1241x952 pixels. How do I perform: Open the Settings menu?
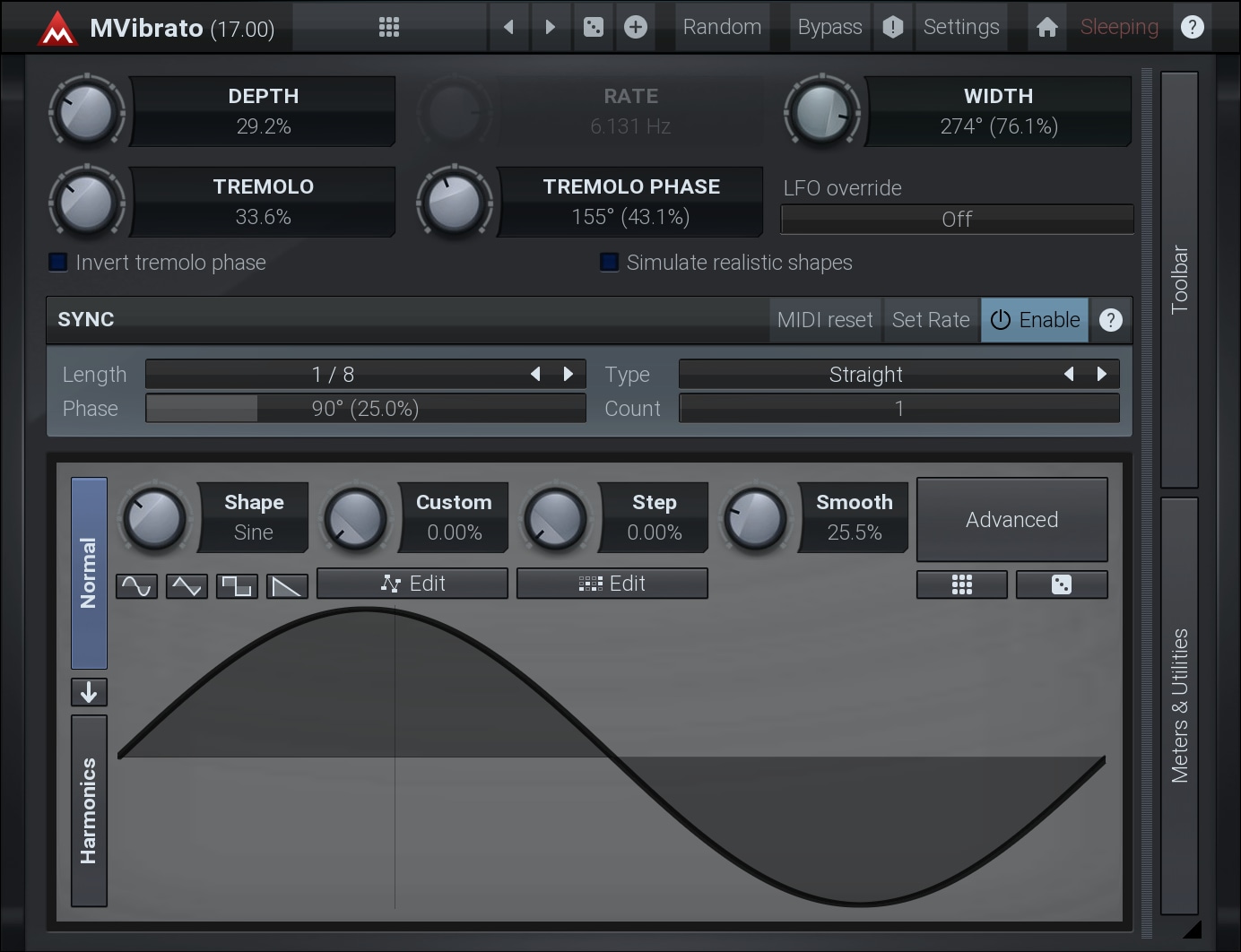tap(960, 27)
